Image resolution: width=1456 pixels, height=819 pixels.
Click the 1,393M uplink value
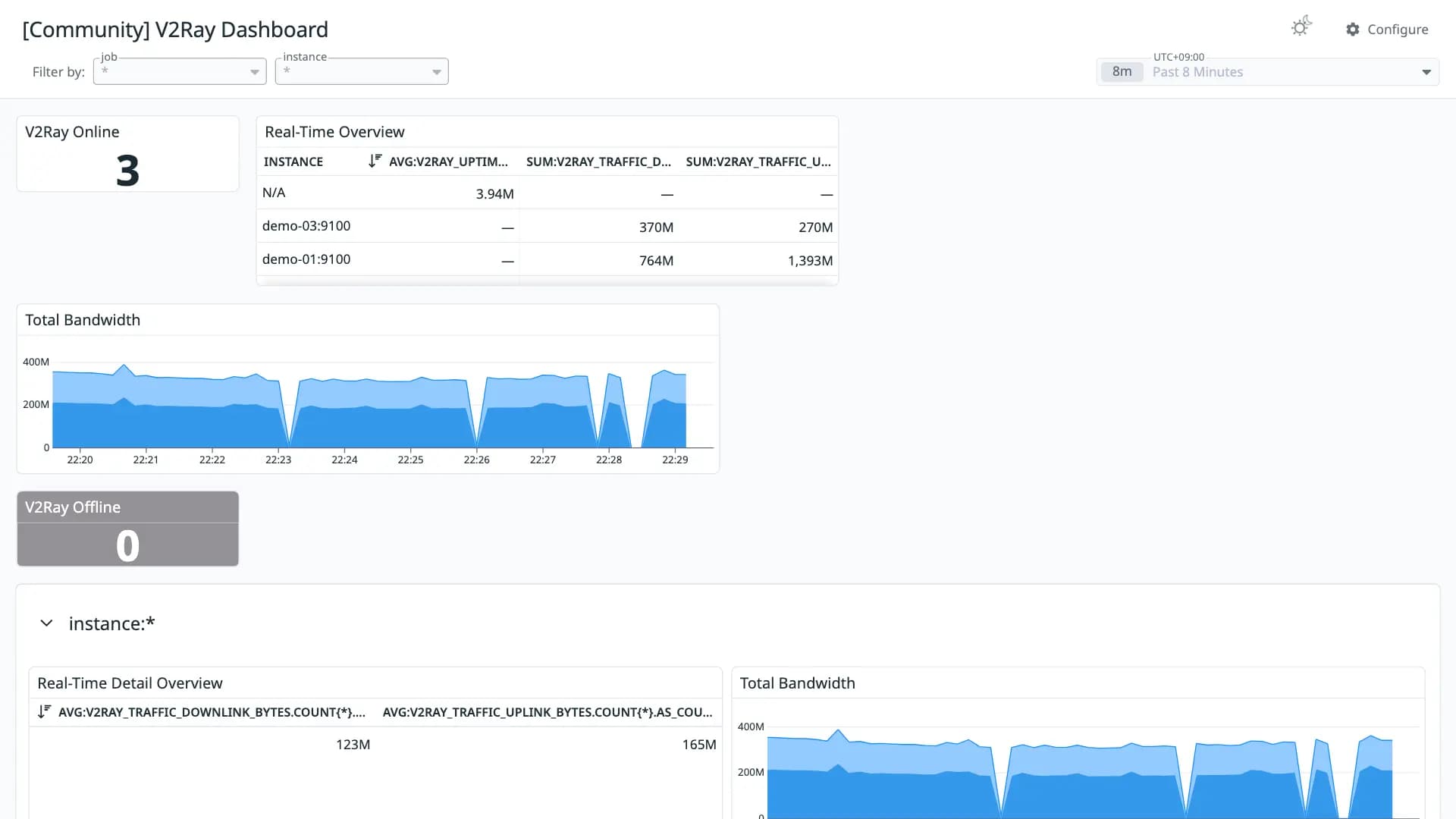click(810, 261)
